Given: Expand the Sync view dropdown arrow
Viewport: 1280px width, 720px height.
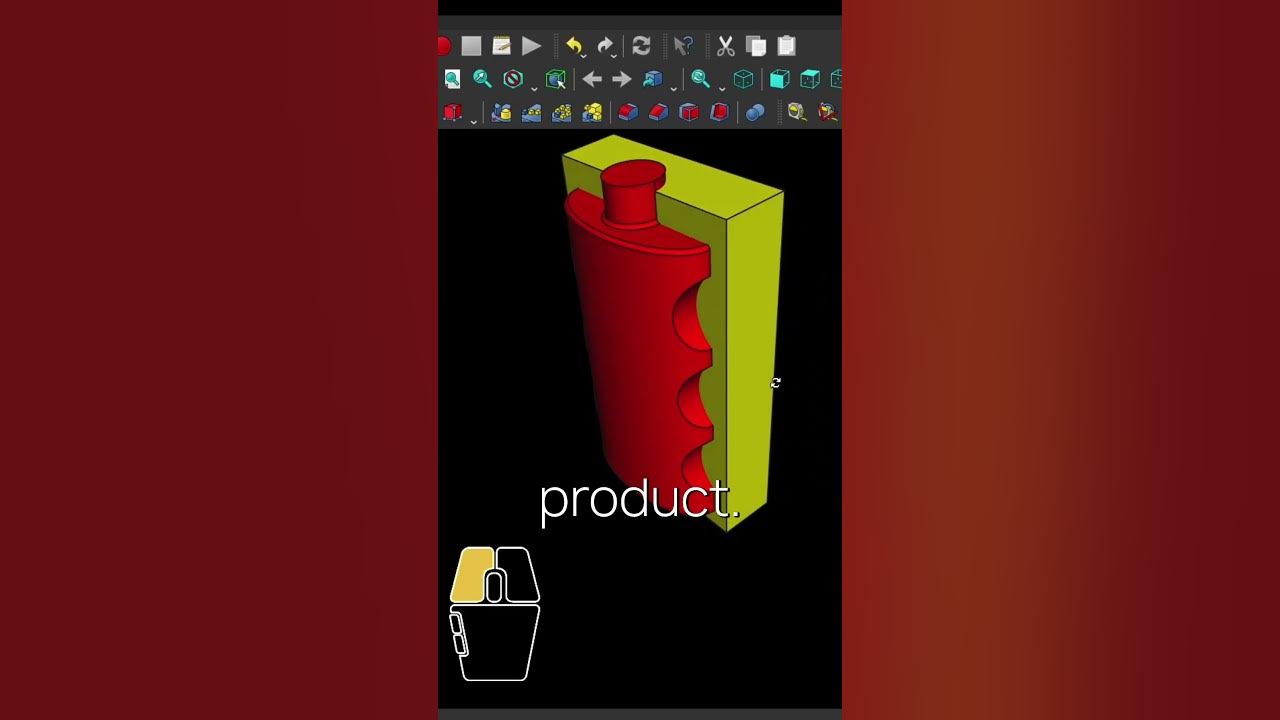Looking at the screenshot, I should coord(721,88).
